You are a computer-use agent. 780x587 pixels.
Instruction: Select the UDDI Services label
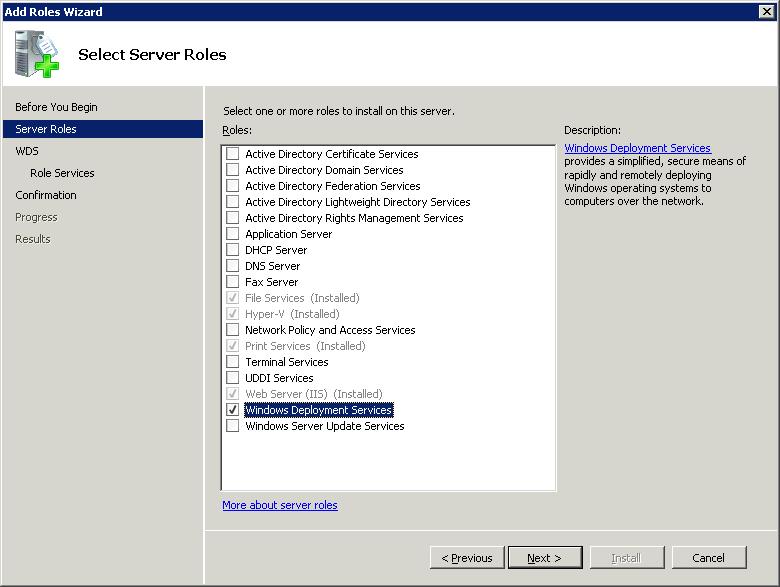pyautogui.click(x=279, y=378)
